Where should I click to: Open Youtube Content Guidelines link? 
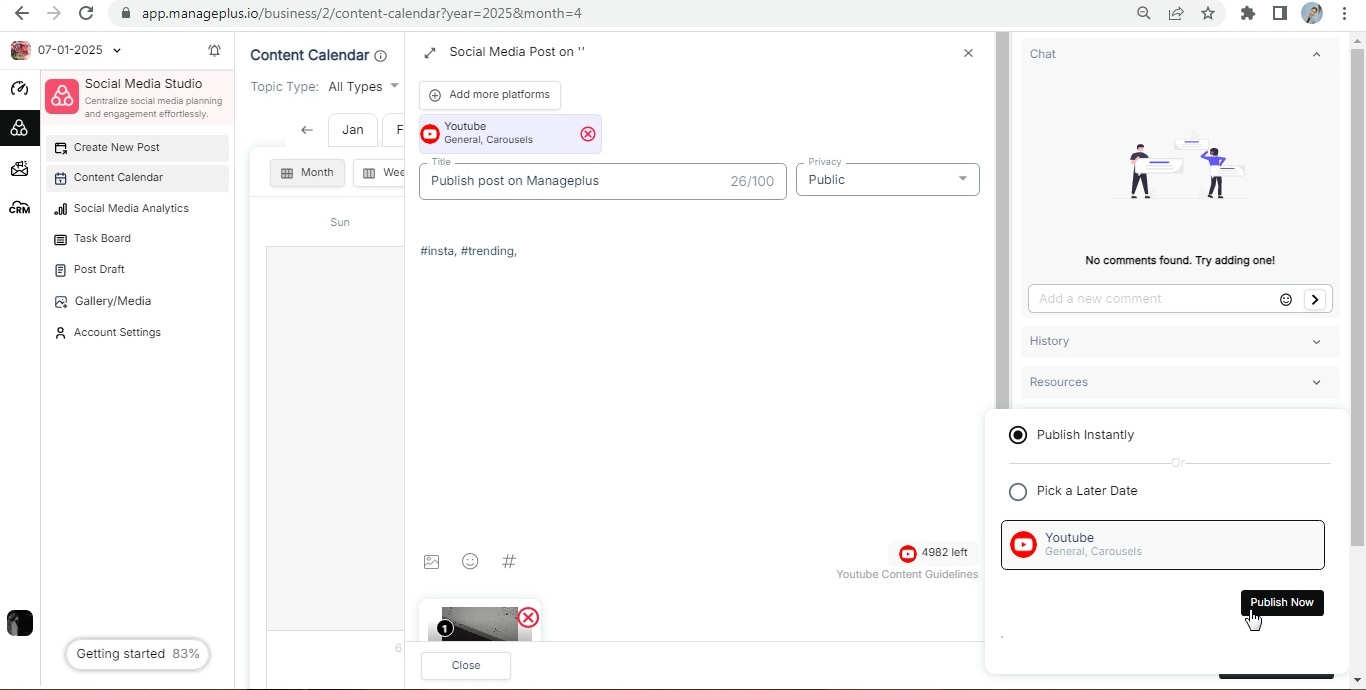click(x=907, y=575)
